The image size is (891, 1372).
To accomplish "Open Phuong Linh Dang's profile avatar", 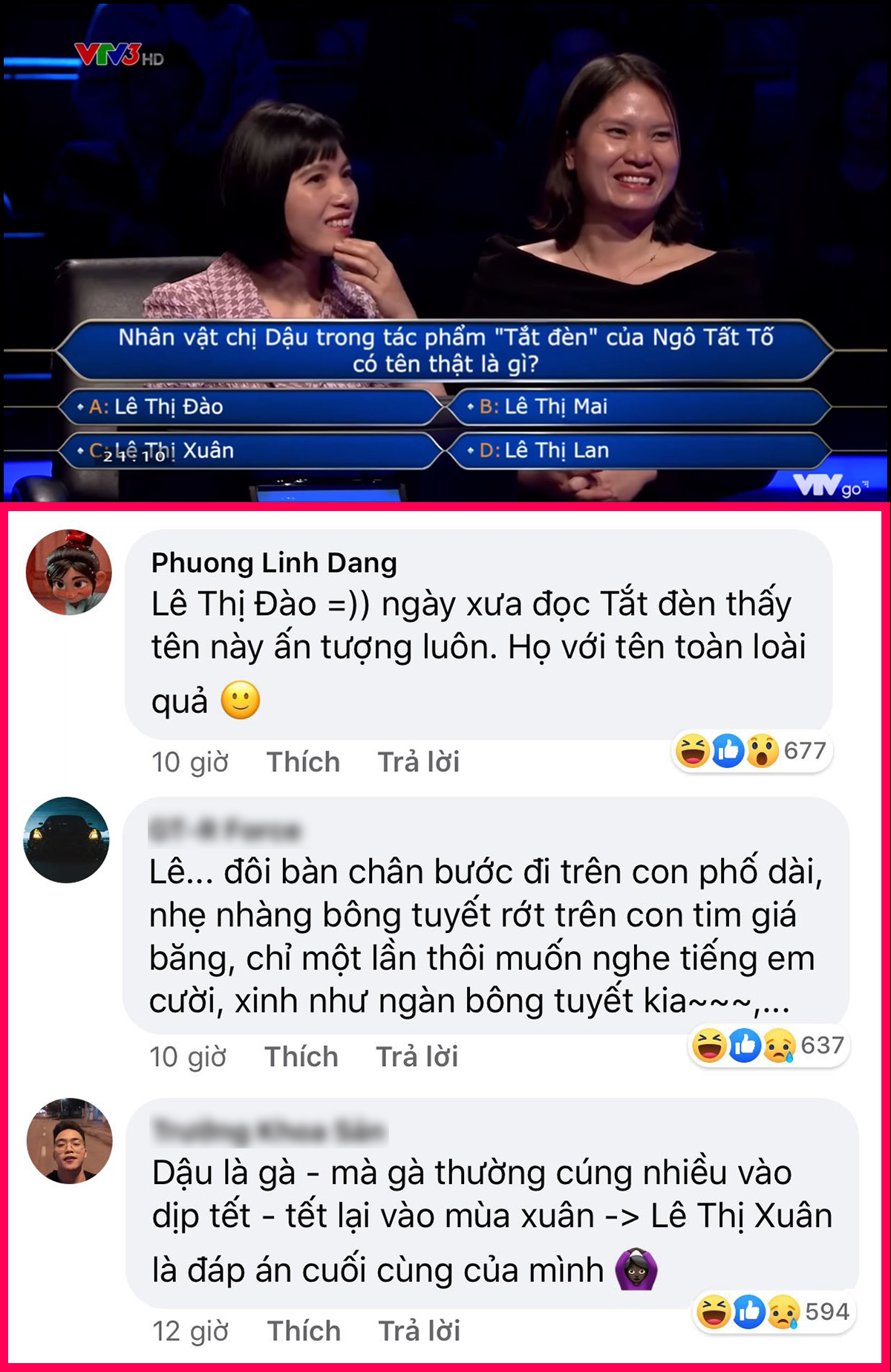I will pyautogui.click(x=69, y=572).
